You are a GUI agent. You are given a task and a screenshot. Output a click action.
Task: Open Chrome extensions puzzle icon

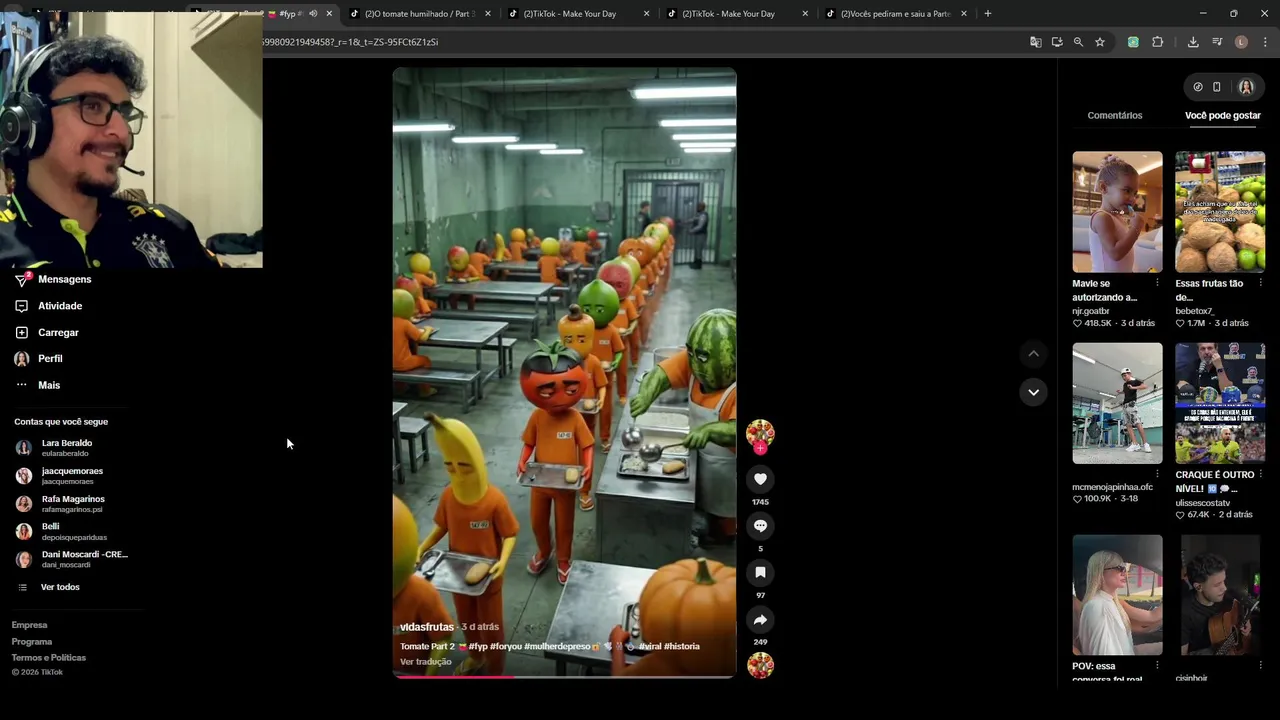pos(1158,42)
